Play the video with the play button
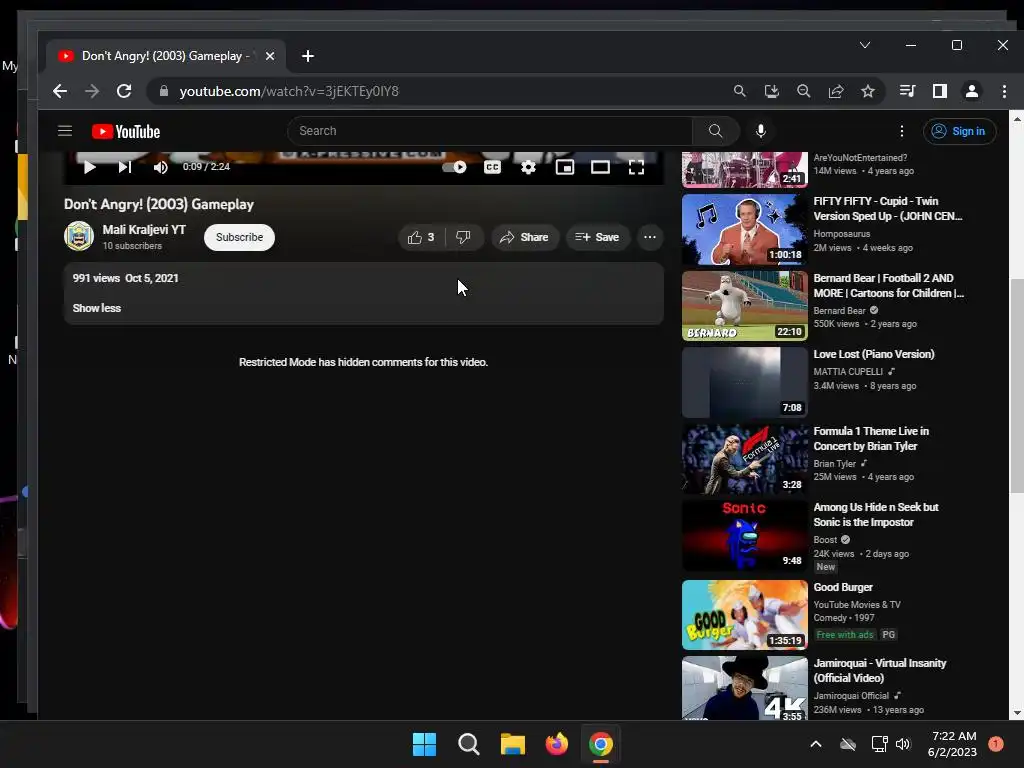 click(x=89, y=167)
